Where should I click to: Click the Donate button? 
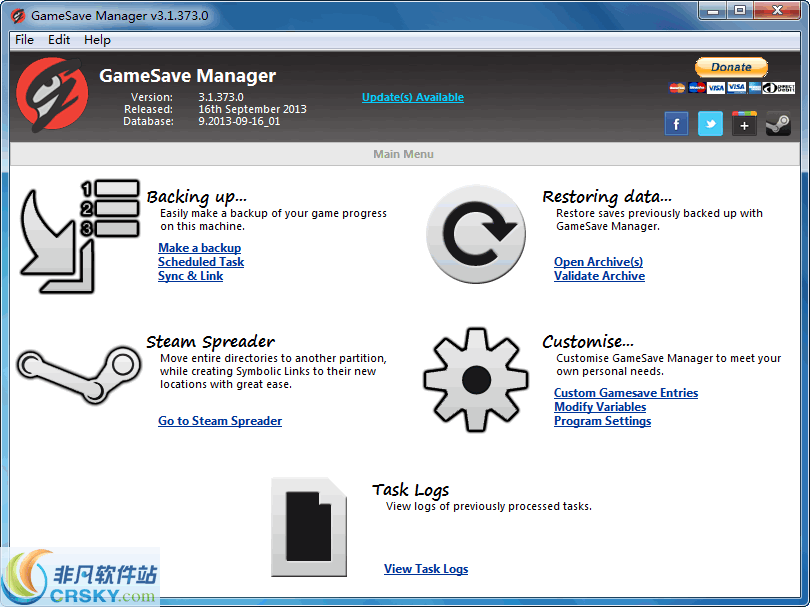pyautogui.click(x=731, y=67)
